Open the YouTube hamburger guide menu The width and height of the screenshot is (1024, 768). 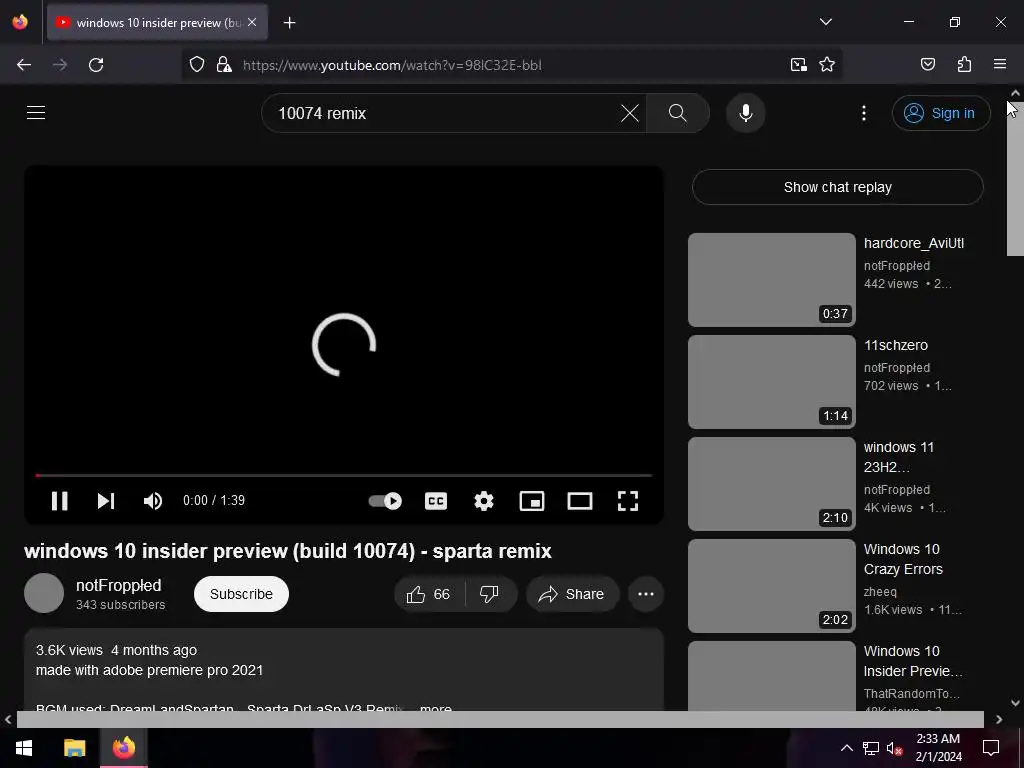[36, 112]
